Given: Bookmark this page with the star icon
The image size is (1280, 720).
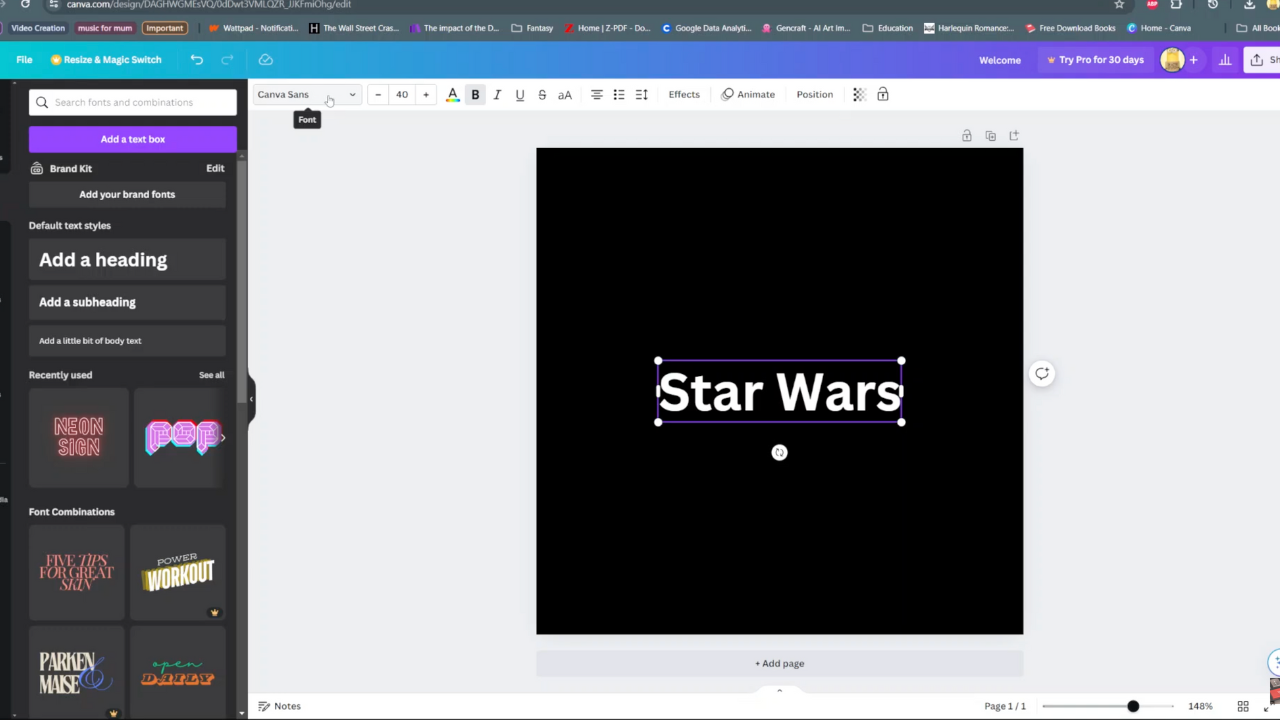Looking at the screenshot, I should tap(1119, 5).
